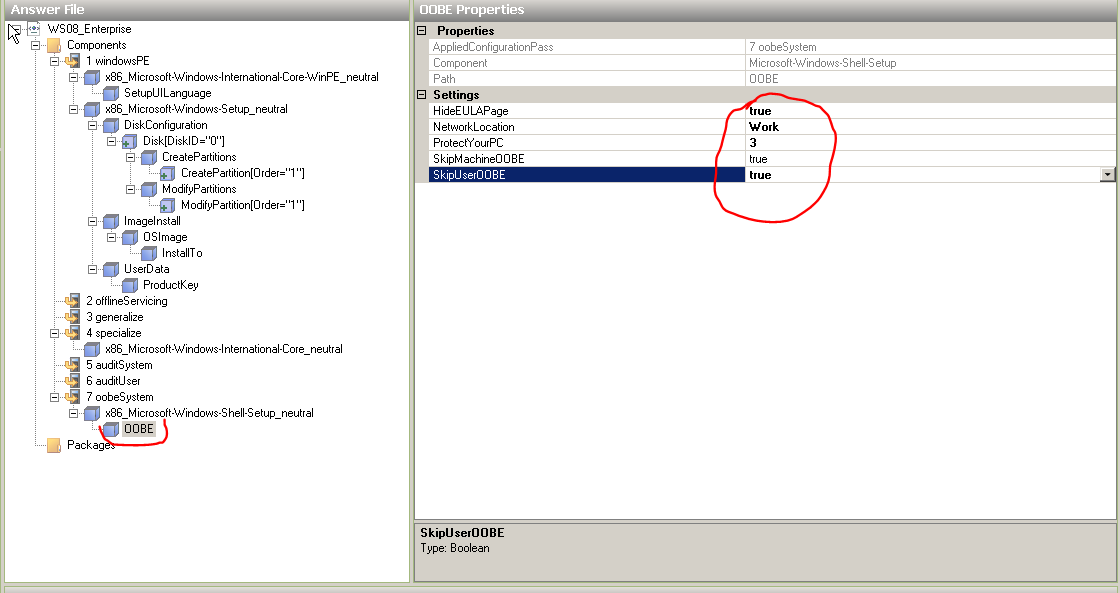Select the OOBE tree item
This screenshot has height=593, width=1120.
click(x=139, y=429)
